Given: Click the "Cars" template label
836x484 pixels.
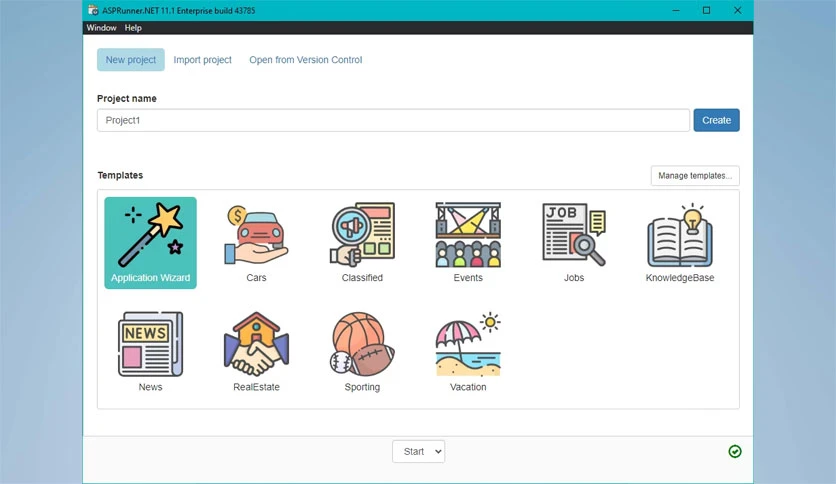Looking at the screenshot, I should tap(256, 278).
